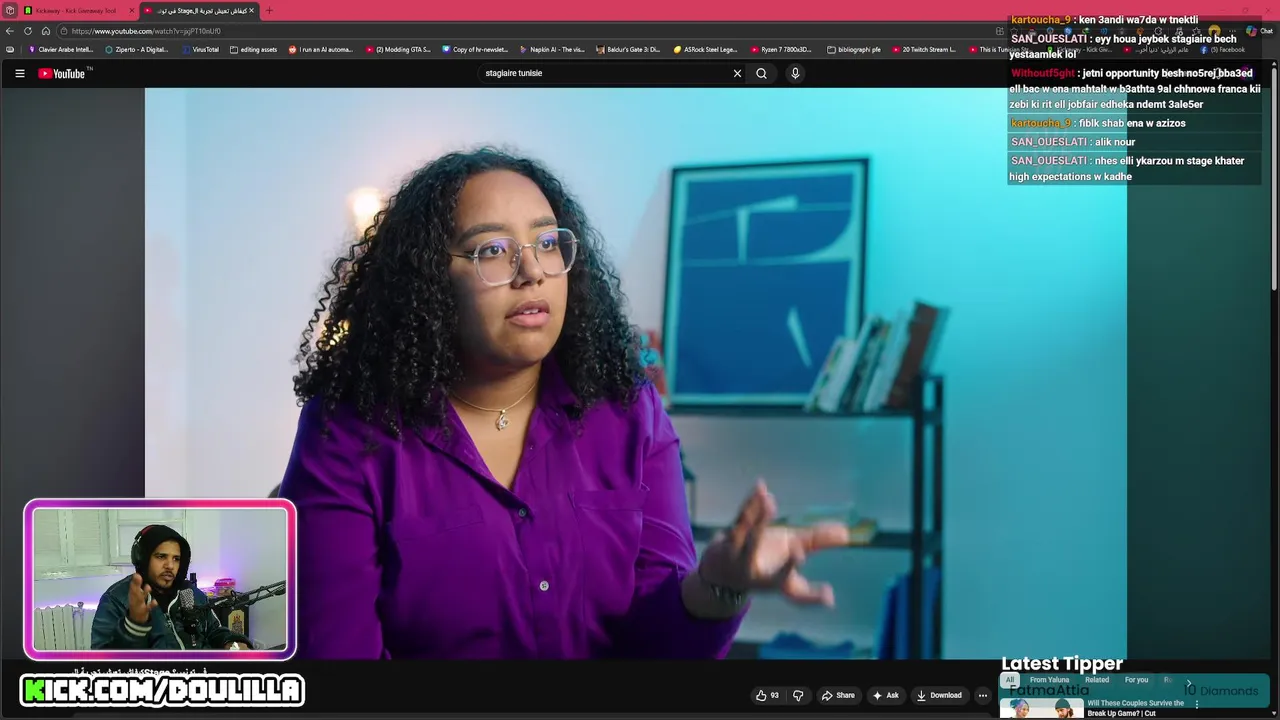Open 'ASRock Steel Lege...' bookmark
Viewport: 1280px width, 720px height.
tap(705, 49)
